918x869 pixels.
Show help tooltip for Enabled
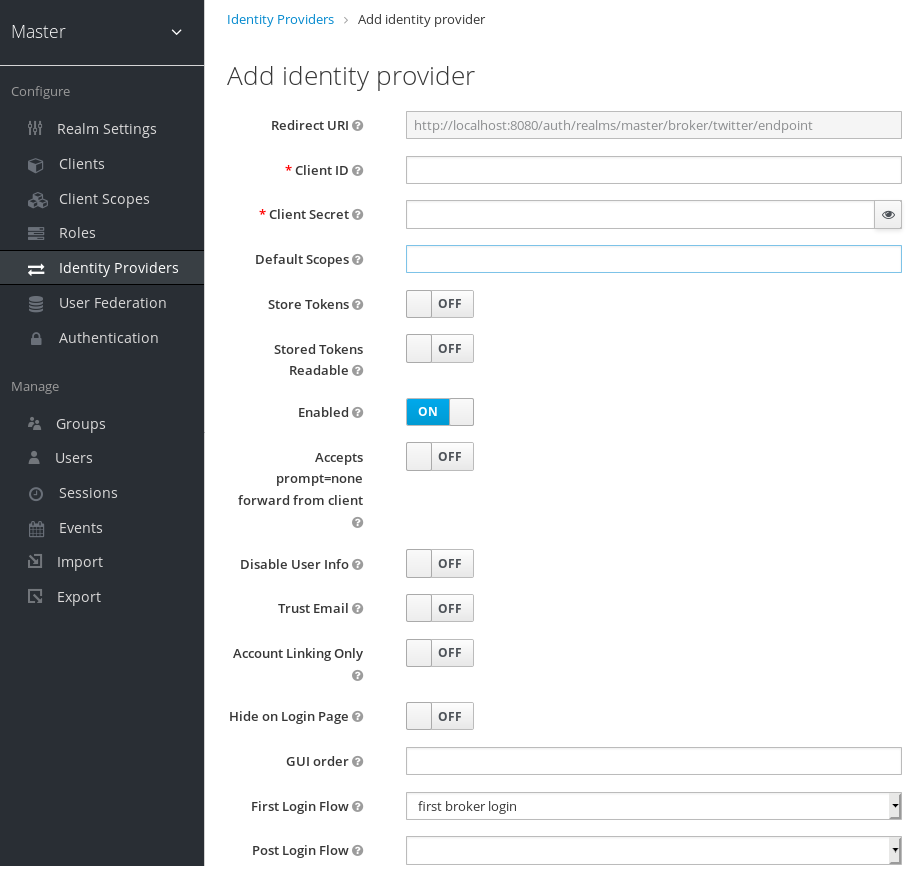click(x=358, y=412)
